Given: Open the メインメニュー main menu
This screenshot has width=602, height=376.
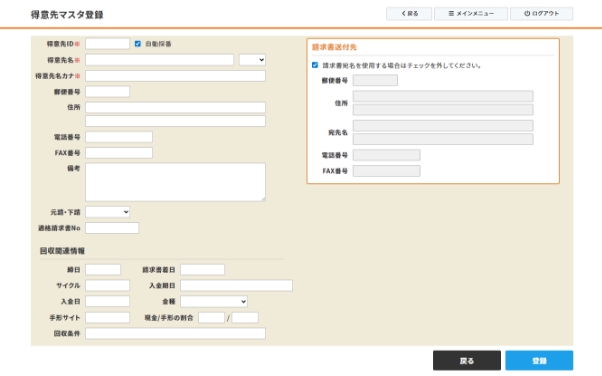Looking at the screenshot, I should pos(471,13).
